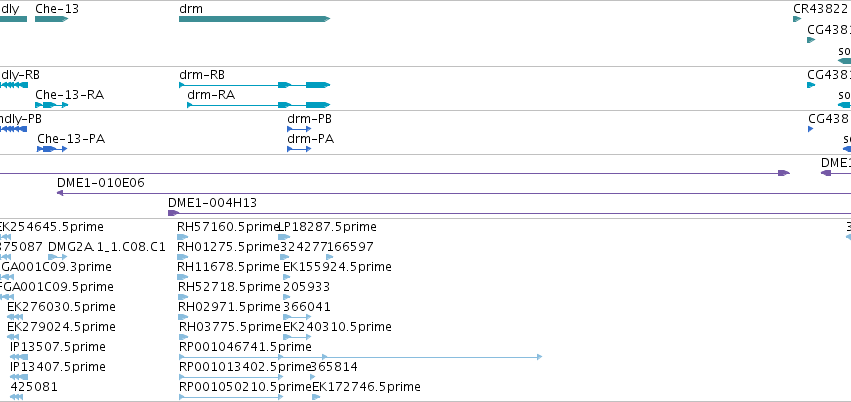
Task: Click the DMG2A.1_1.C08.C1 EST label
Action: click(x=107, y=247)
